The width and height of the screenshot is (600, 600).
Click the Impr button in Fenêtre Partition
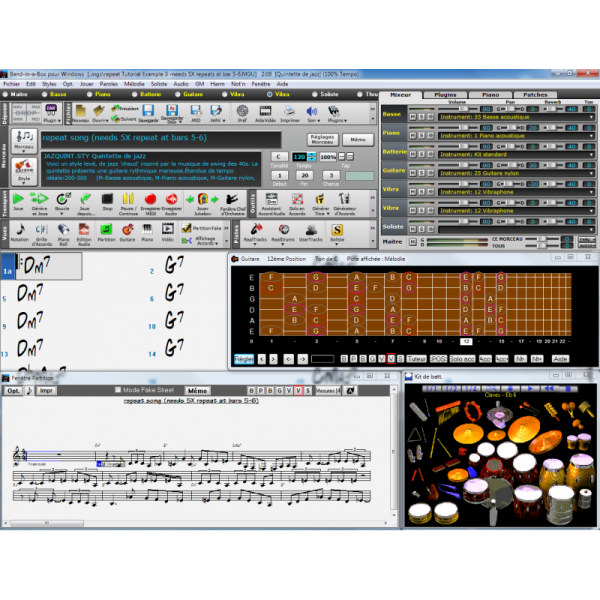[x=46, y=390]
